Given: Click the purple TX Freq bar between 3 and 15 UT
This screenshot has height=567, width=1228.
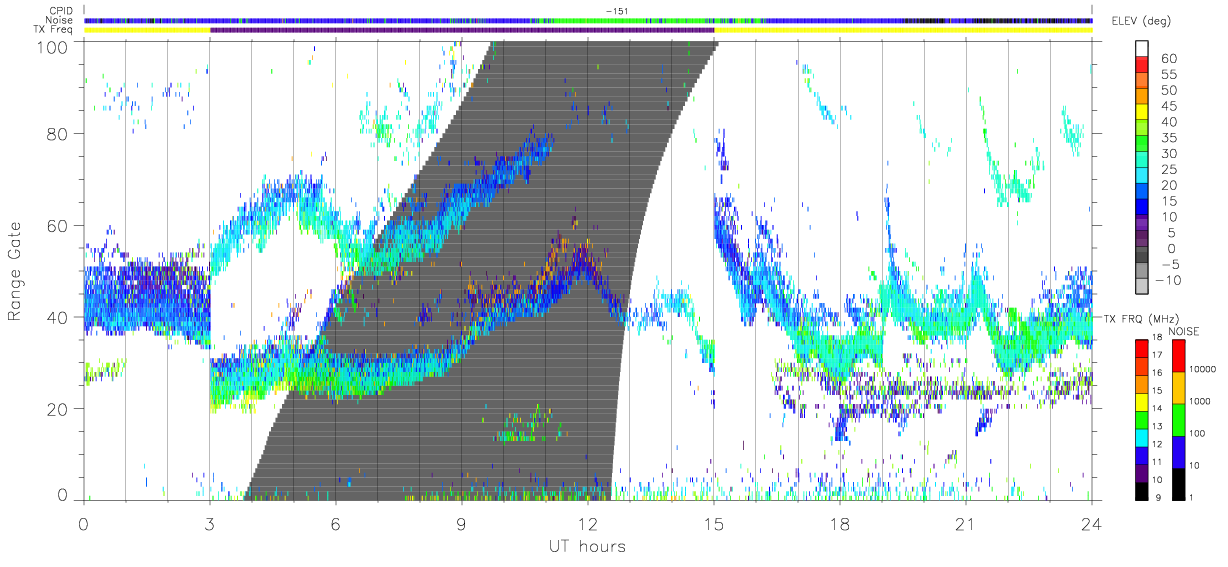Looking at the screenshot, I should [x=462, y=30].
